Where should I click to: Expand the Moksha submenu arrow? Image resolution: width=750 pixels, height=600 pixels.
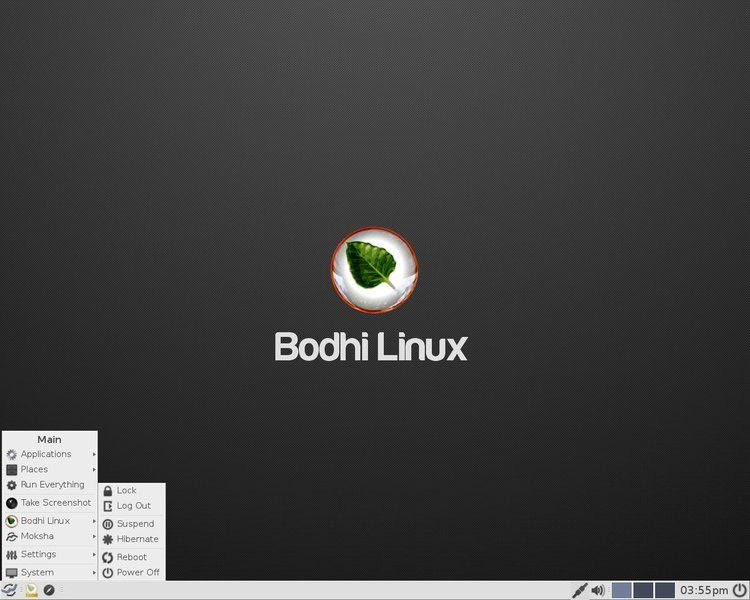94,536
